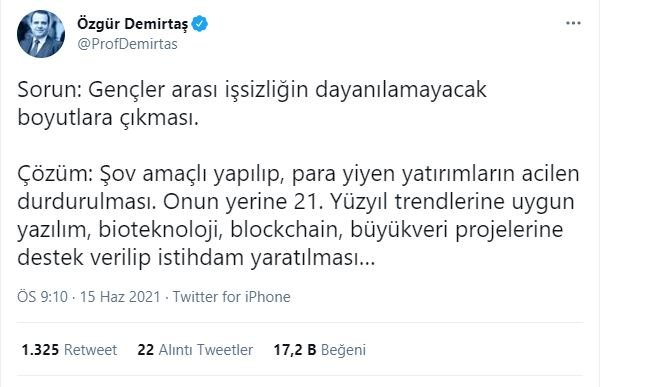This screenshot has width=670, height=387.
Task: Click the display name Özgür Demirtaş
Action: coord(132,24)
